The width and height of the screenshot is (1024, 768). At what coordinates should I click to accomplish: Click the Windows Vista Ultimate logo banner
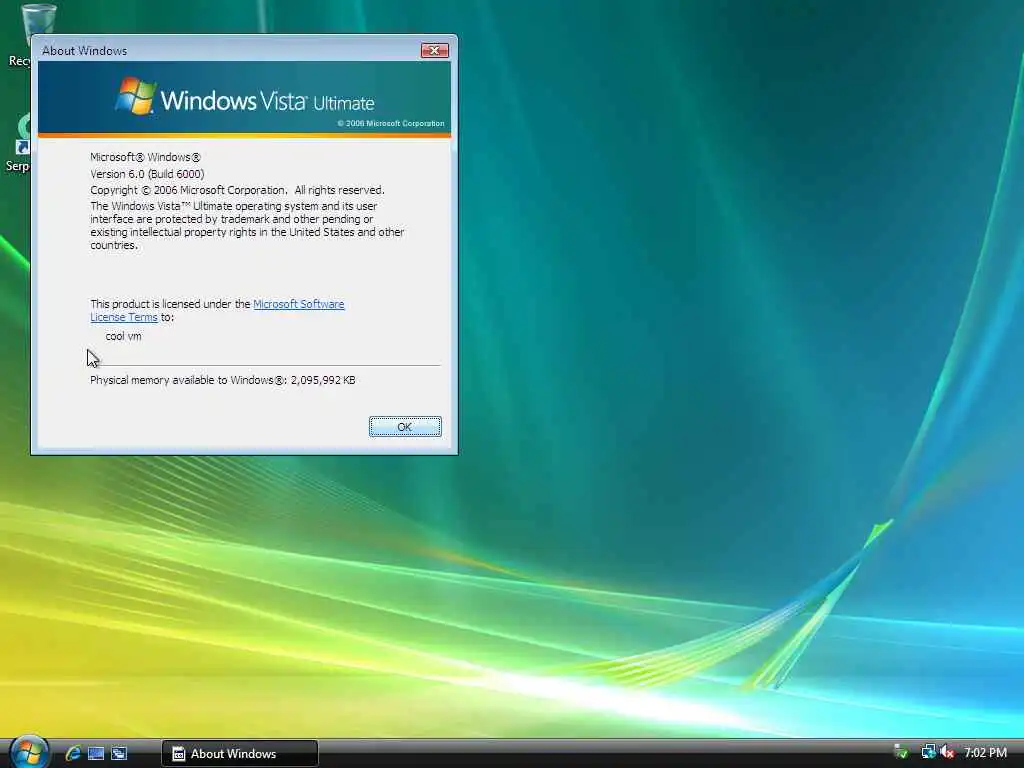click(x=244, y=98)
